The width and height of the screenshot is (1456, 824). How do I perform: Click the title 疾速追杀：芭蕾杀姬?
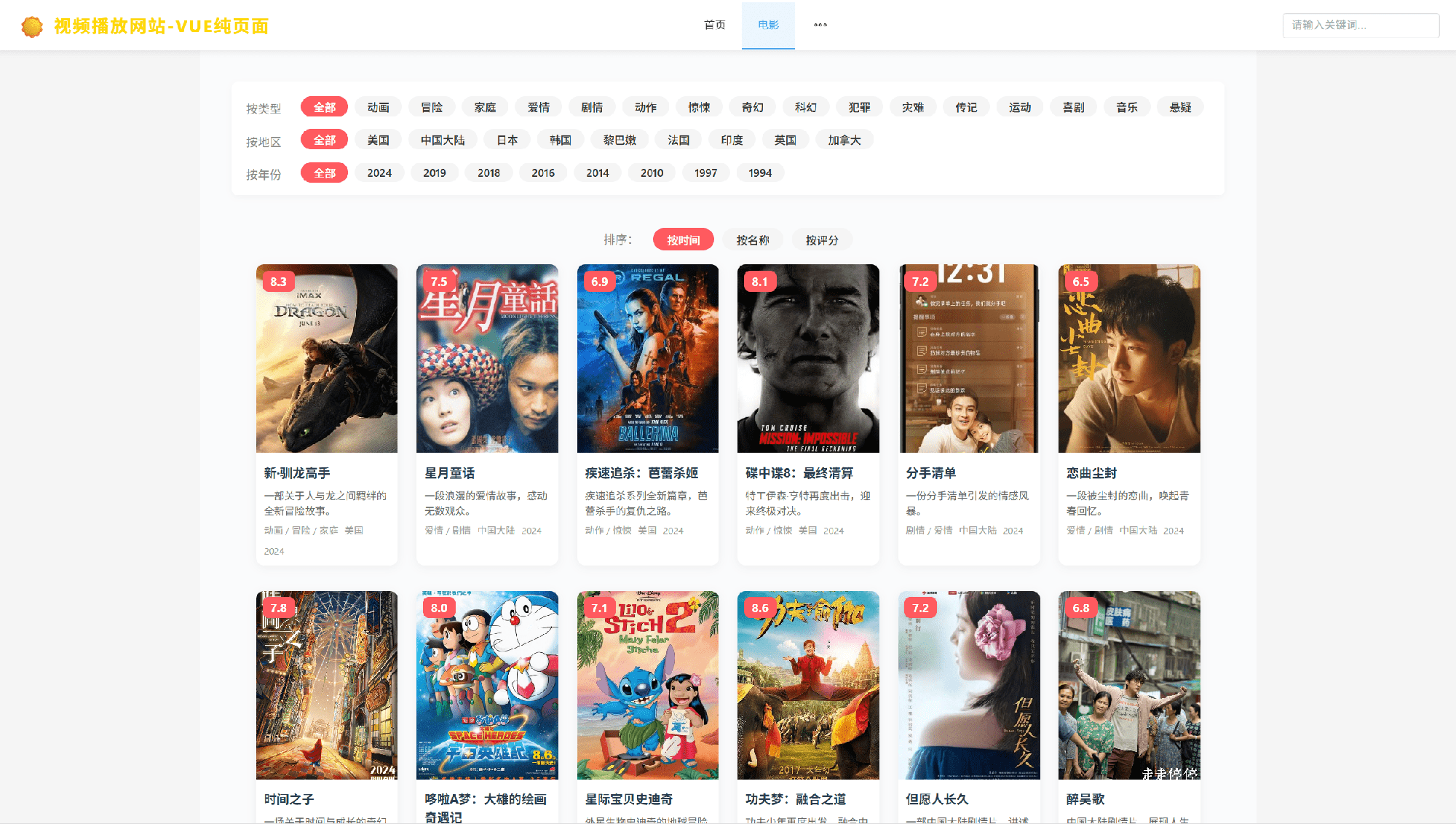641,473
